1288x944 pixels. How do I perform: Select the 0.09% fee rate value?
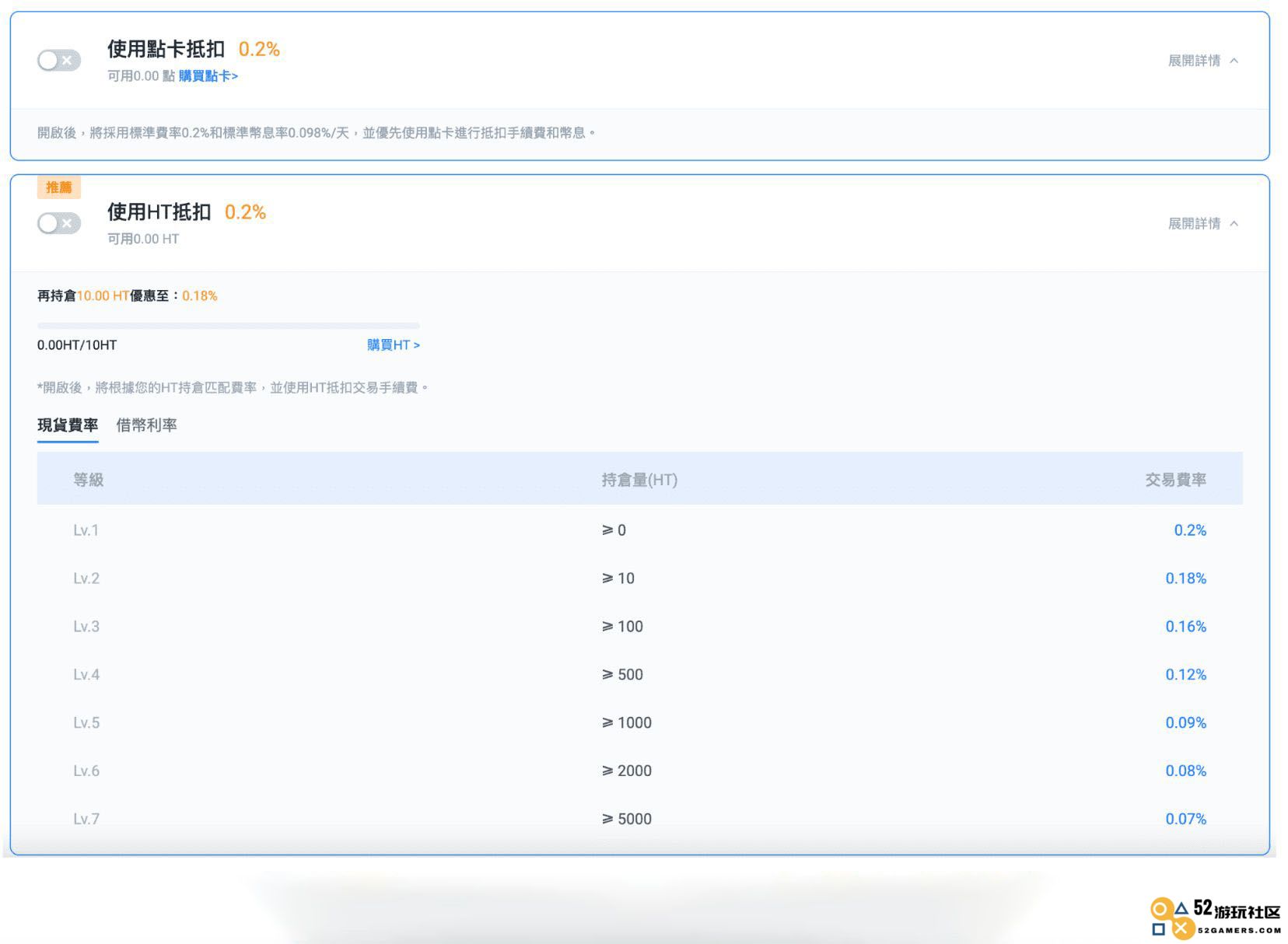[1185, 723]
